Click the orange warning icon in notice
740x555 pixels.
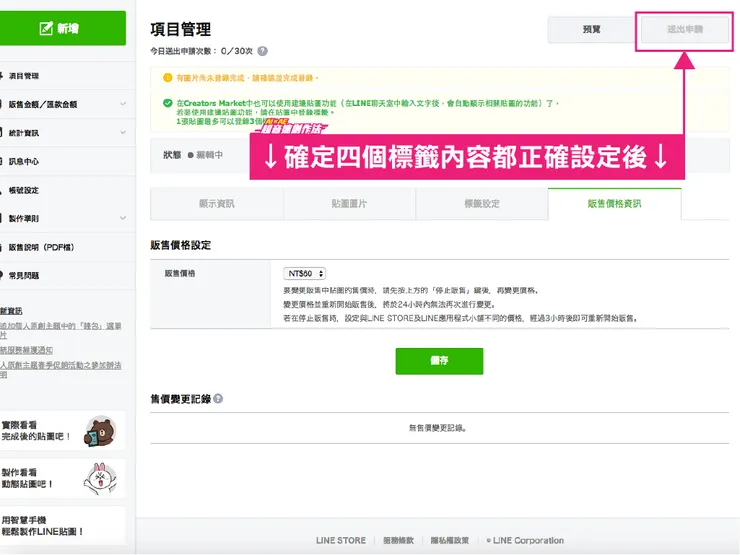click(168, 78)
